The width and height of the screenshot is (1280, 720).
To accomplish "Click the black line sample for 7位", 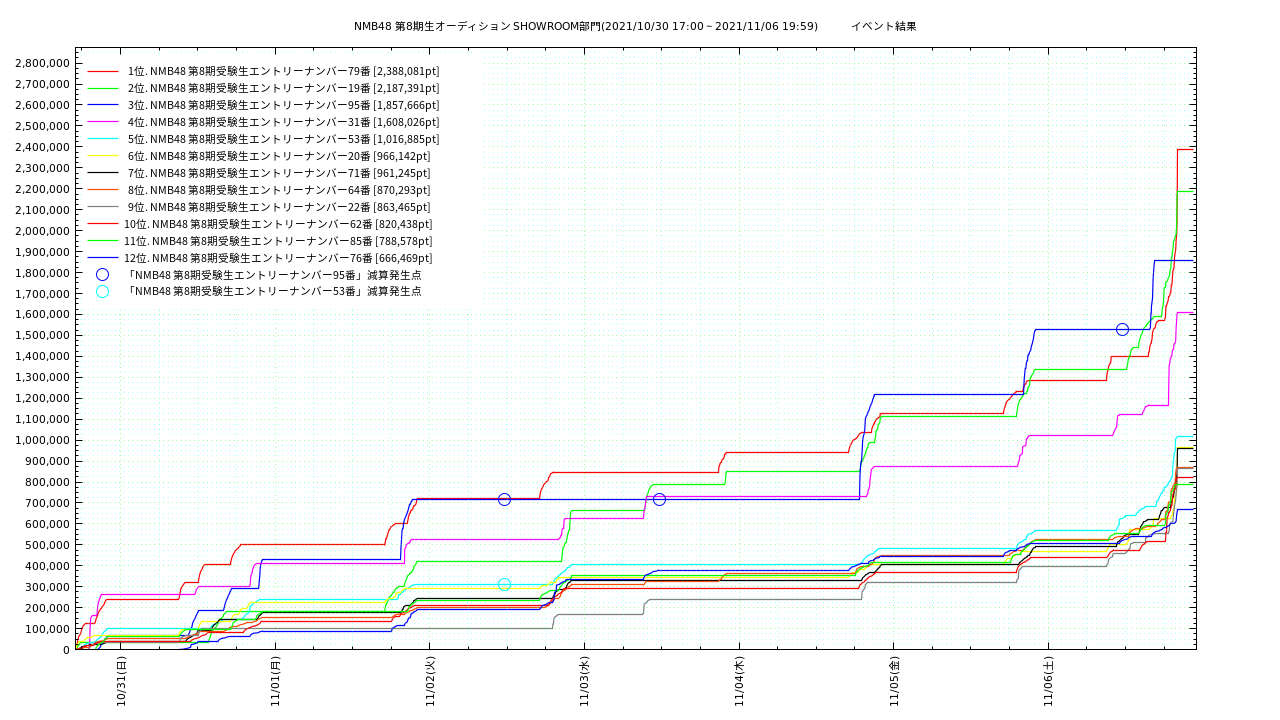I will point(102,174).
